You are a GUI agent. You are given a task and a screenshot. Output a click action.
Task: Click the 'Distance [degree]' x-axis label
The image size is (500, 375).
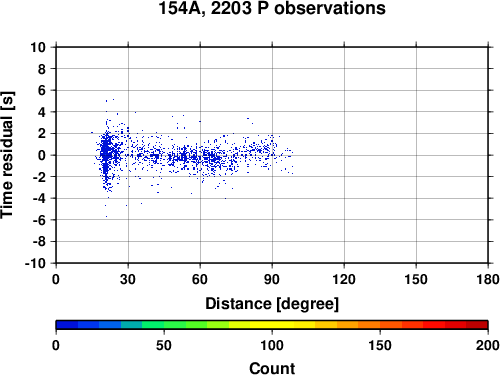[272, 304]
